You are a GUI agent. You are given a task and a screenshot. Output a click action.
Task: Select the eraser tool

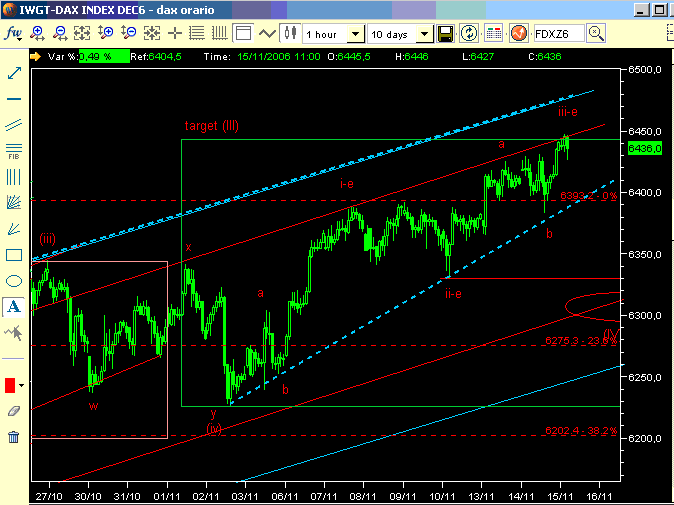tap(14, 411)
